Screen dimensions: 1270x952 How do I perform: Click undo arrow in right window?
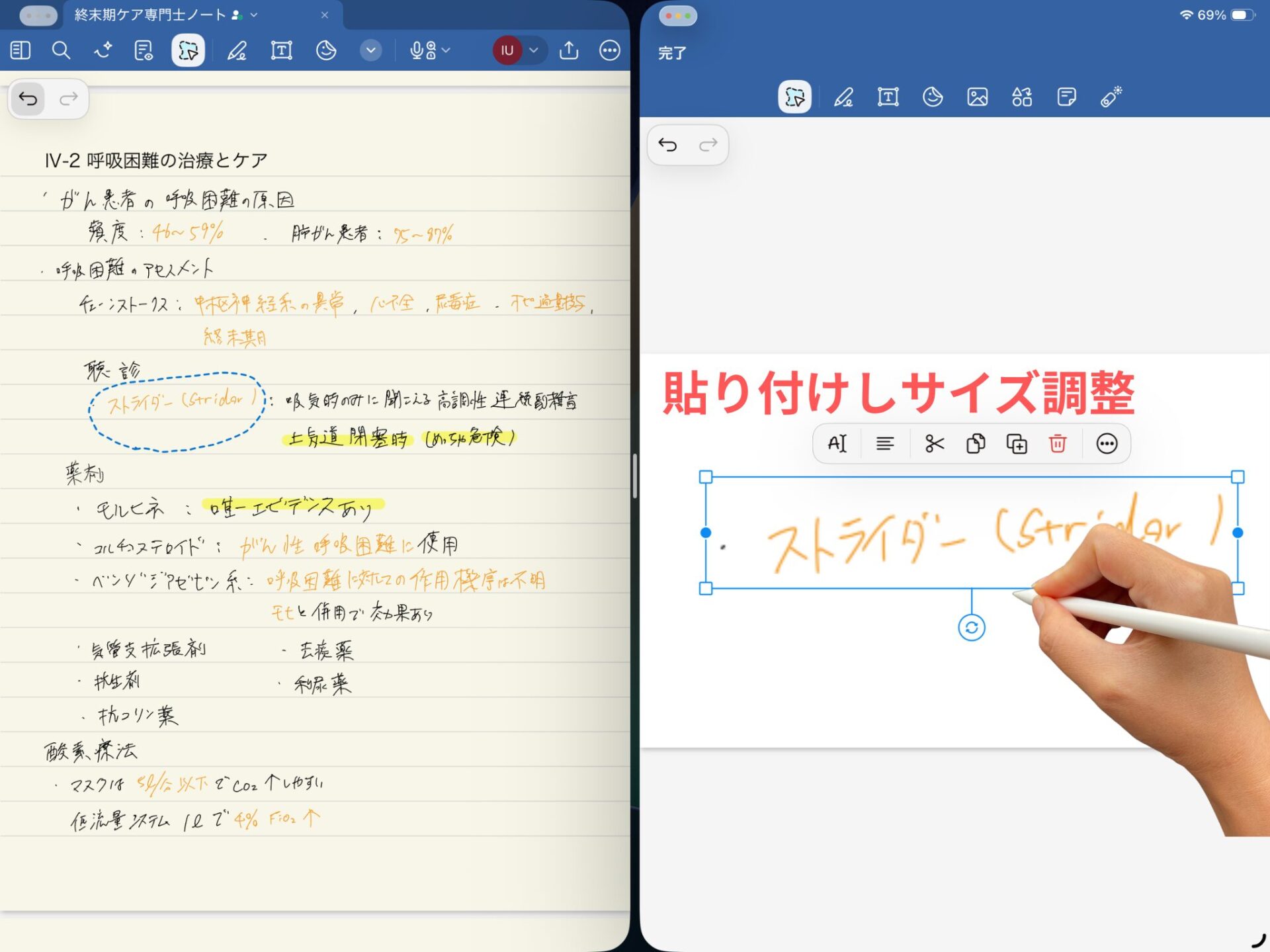(667, 145)
